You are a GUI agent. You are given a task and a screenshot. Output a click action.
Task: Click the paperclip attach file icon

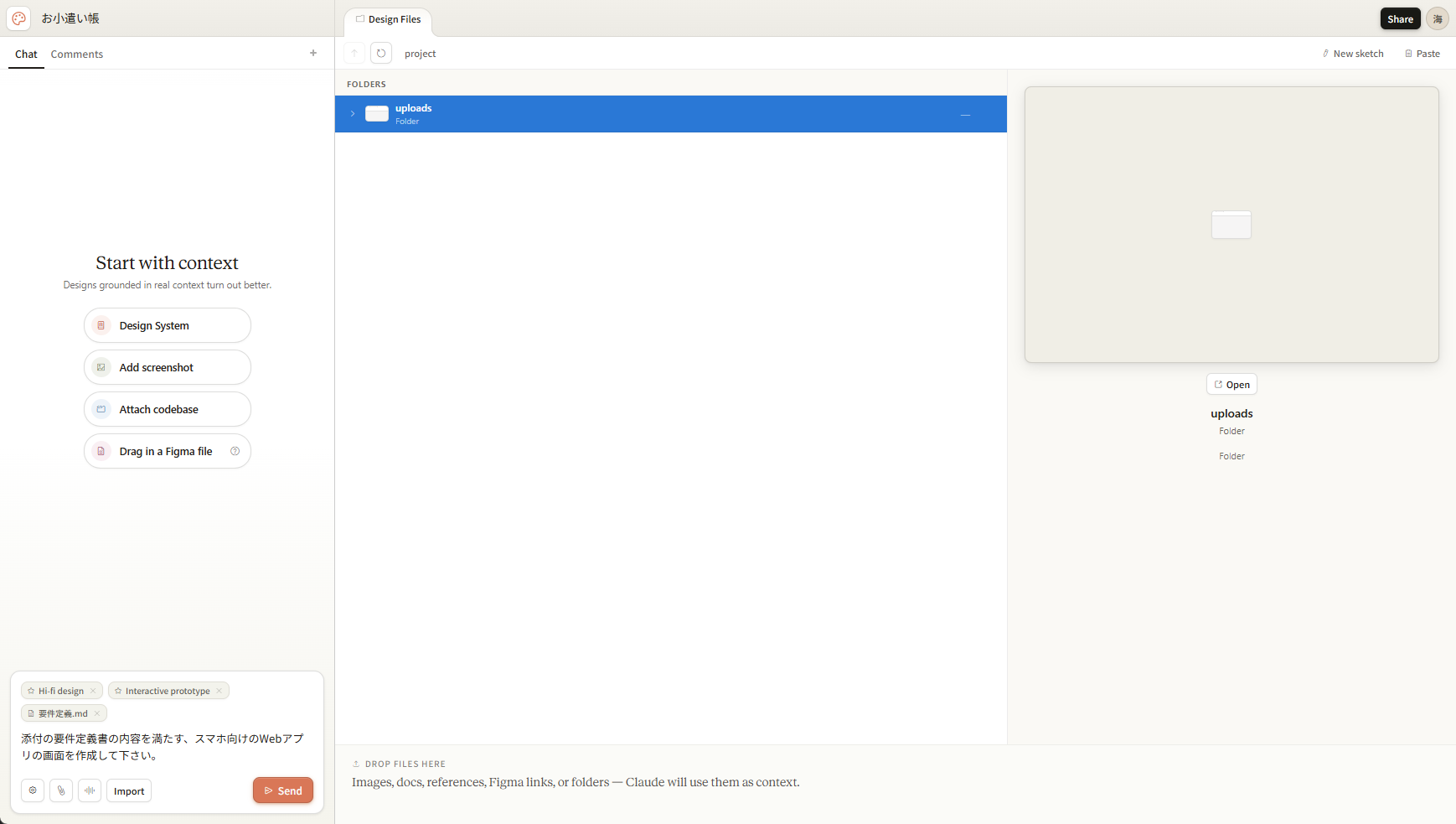point(61,790)
